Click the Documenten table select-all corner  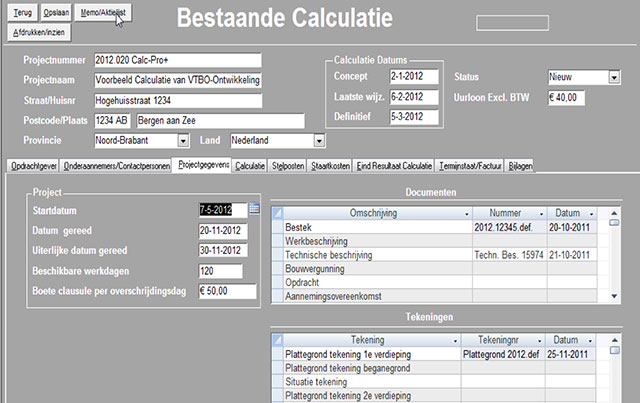coord(278,213)
